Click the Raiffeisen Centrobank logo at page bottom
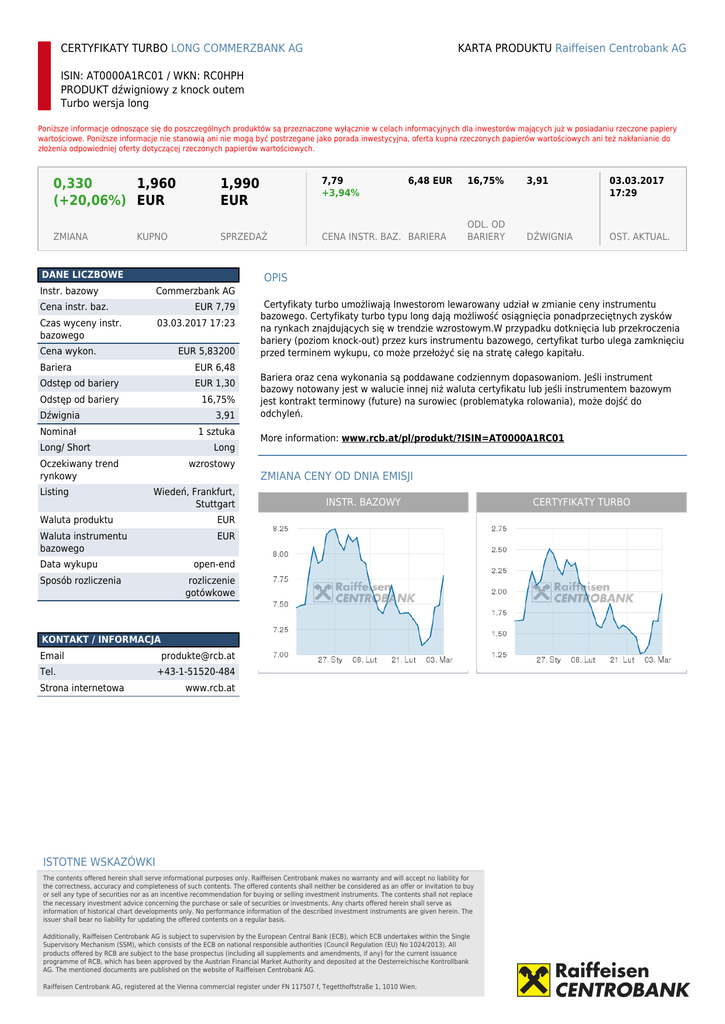The image size is (725, 1024). pos(603,979)
